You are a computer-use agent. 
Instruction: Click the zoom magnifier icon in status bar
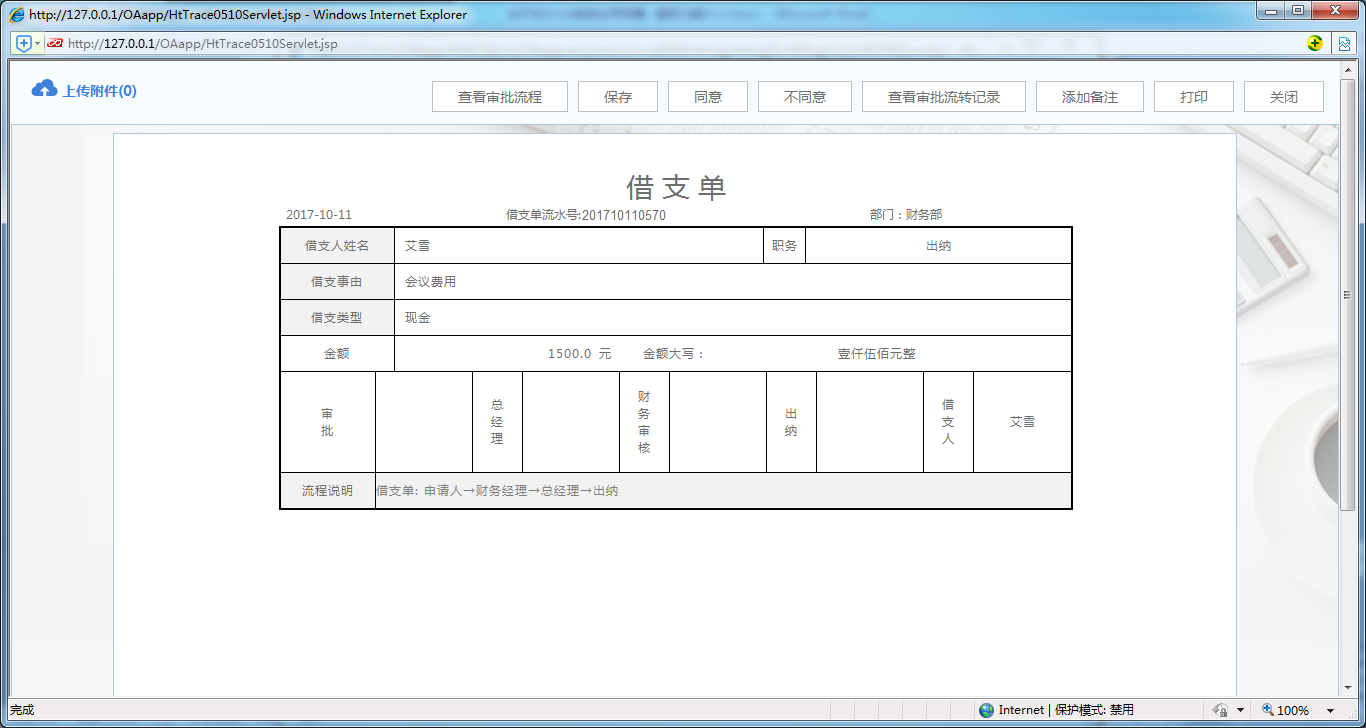pos(1266,709)
